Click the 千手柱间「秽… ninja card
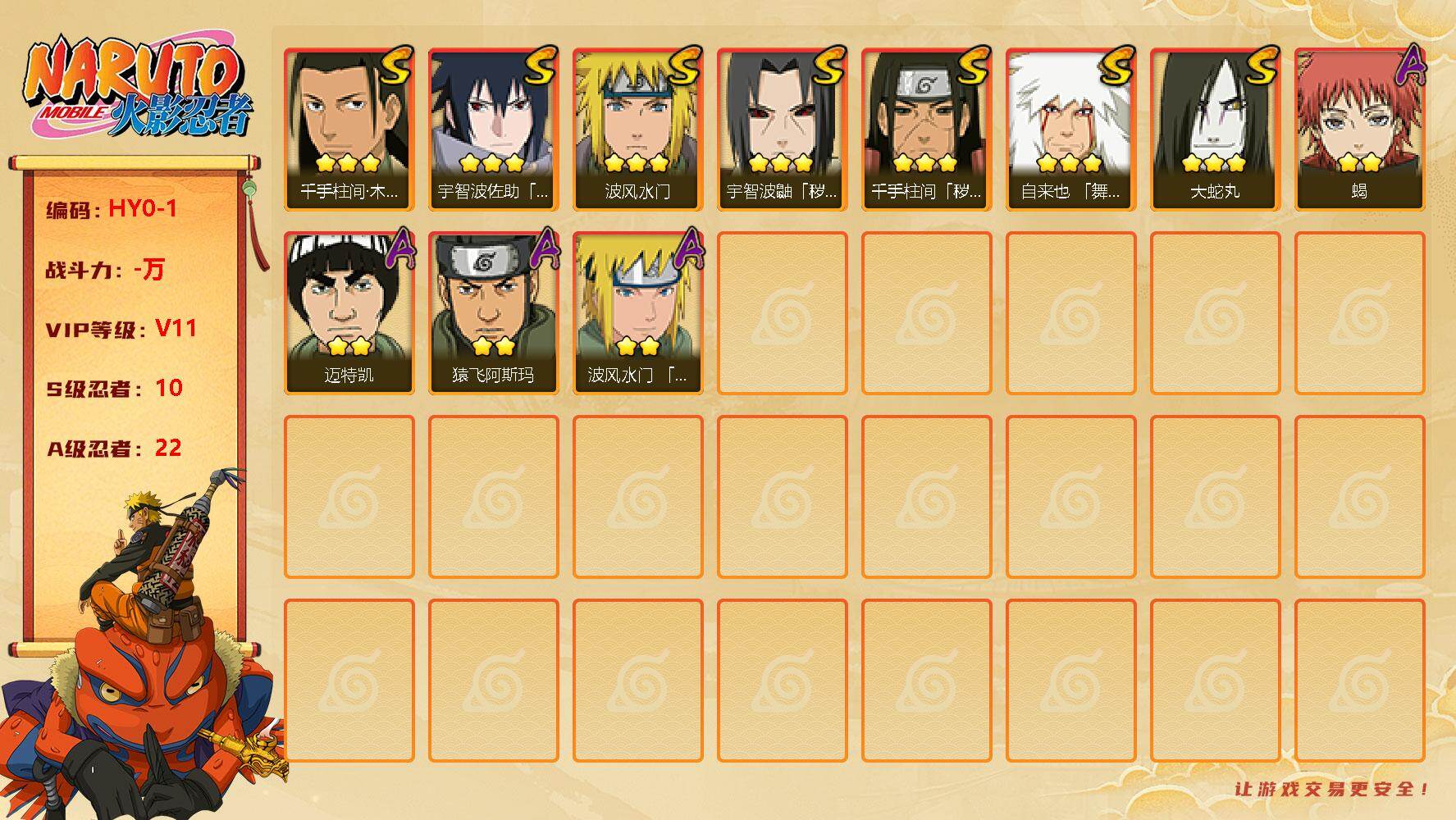 (927, 130)
